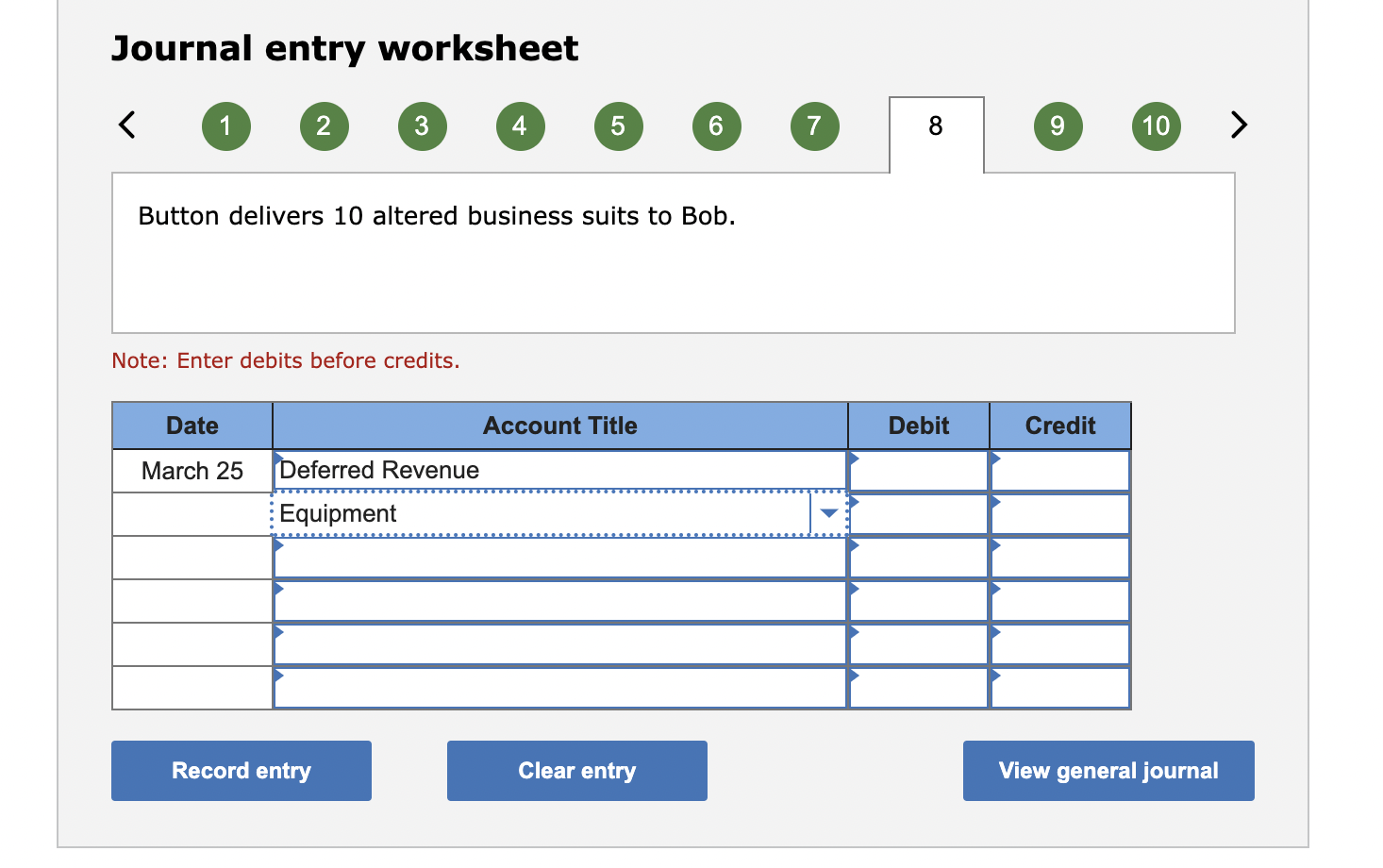Go to transaction 10

tap(1156, 125)
